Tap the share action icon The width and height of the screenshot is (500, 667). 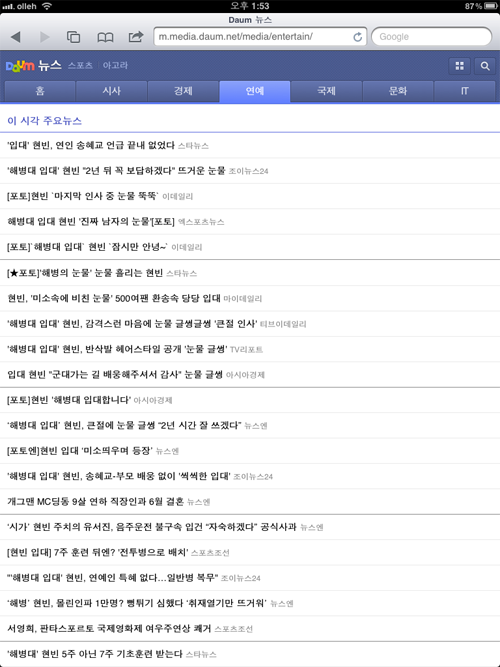tap(136, 37)
